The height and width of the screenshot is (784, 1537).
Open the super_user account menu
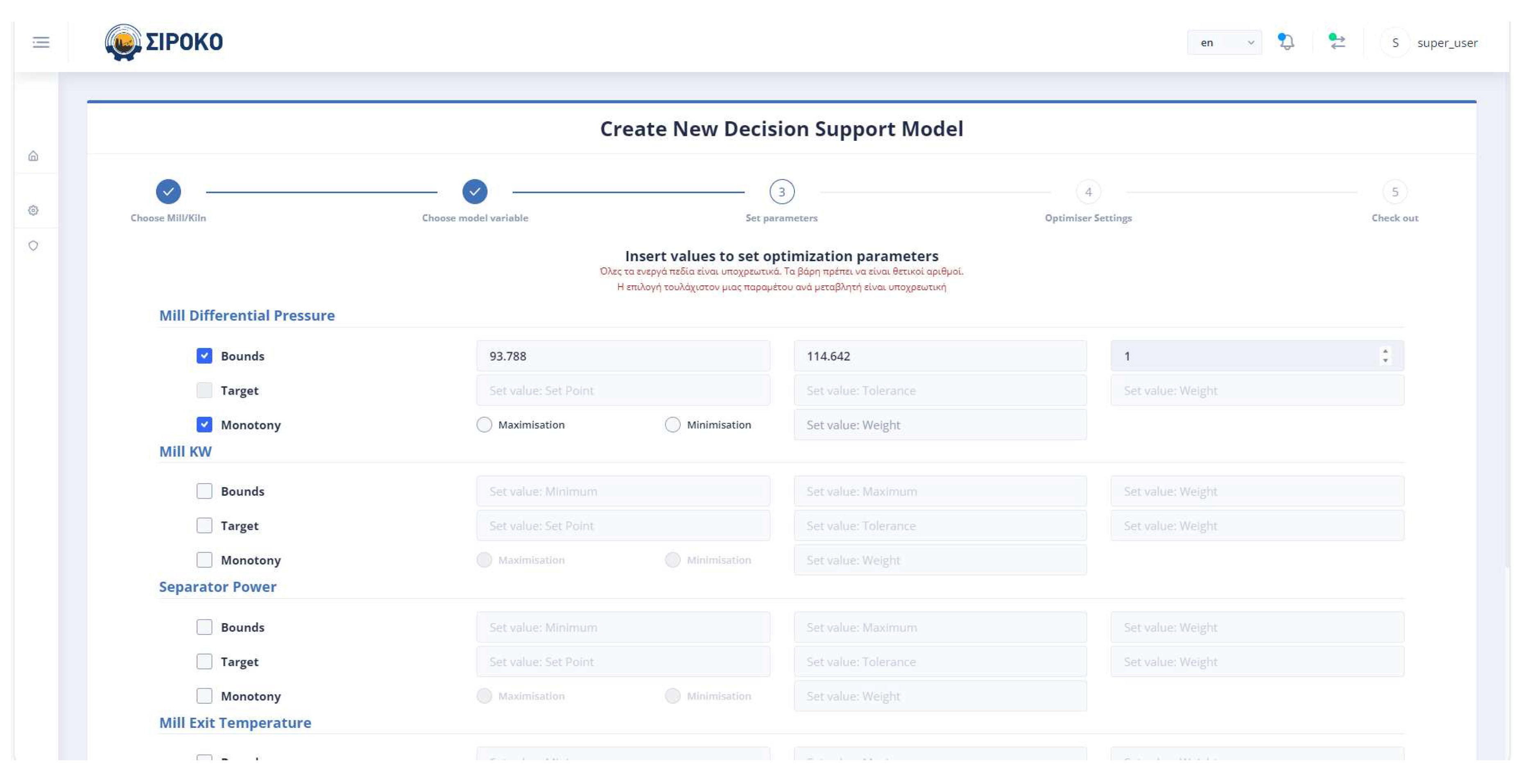(1447, 43)
